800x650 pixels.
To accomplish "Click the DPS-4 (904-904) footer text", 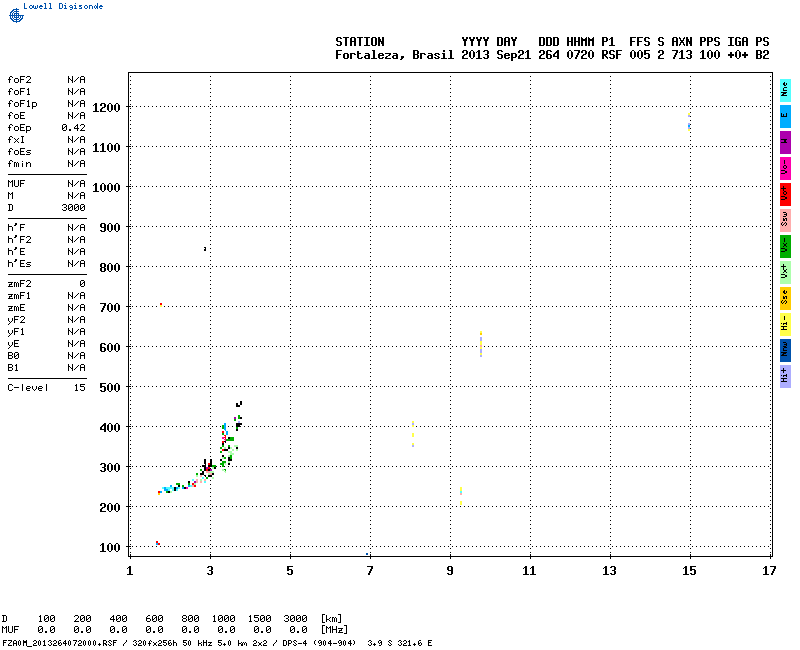I will 319,643.
